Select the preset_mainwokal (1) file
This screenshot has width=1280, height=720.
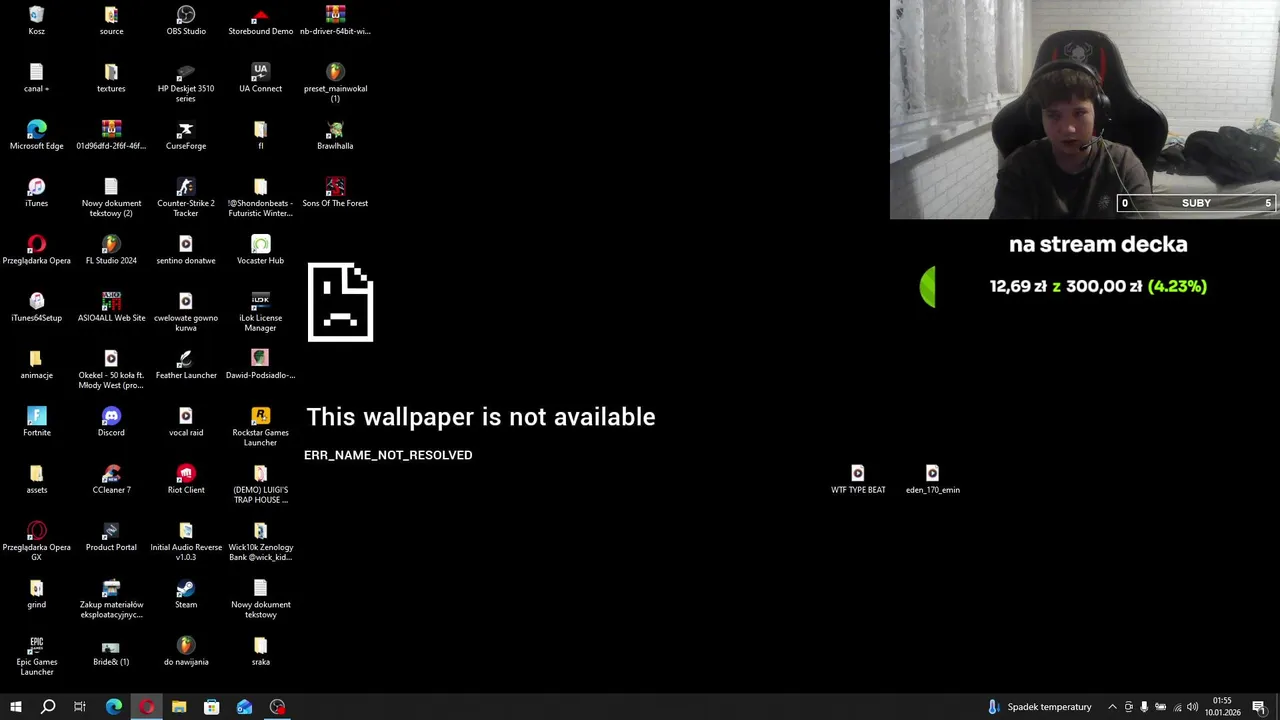coord(335,83)
